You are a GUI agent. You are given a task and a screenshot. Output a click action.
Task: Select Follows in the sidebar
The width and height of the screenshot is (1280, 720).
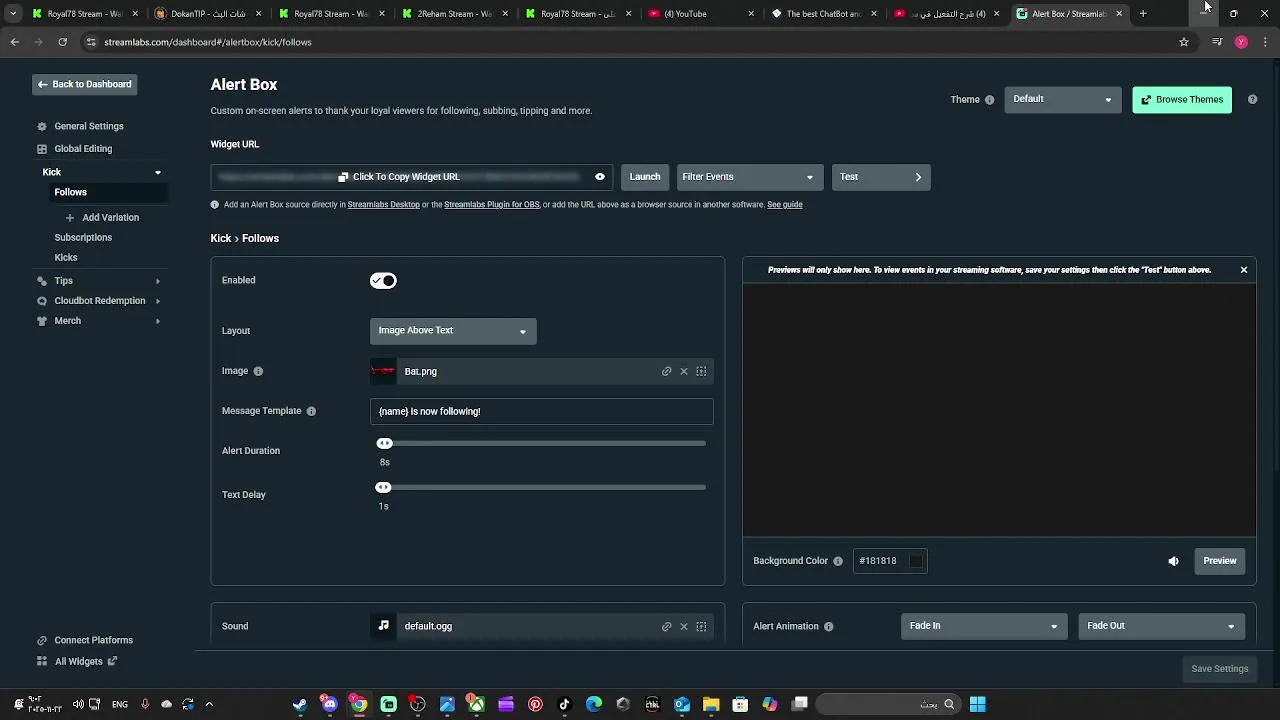(x=71, y=192)
